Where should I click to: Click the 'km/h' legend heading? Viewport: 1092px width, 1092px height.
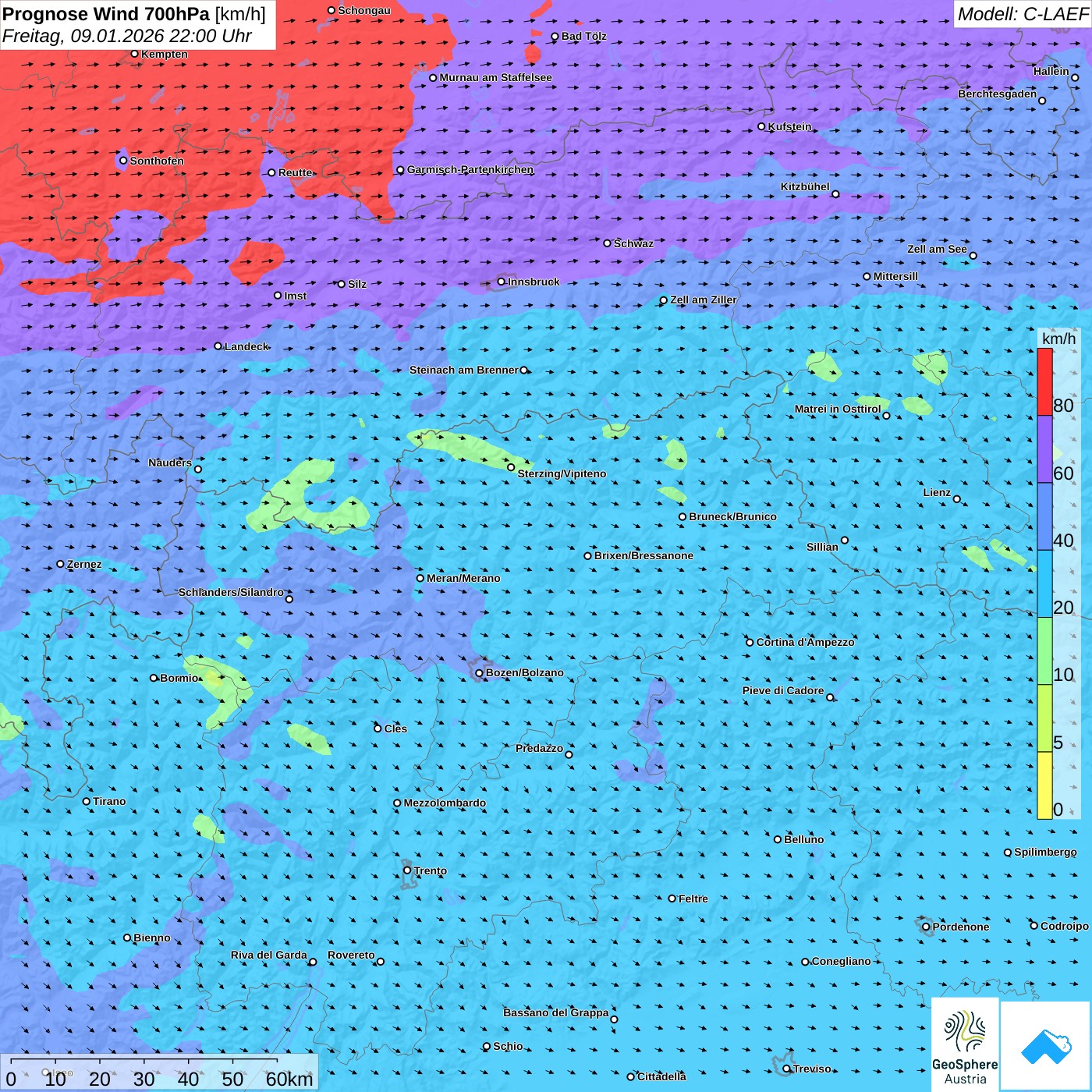click(1058, 339)
